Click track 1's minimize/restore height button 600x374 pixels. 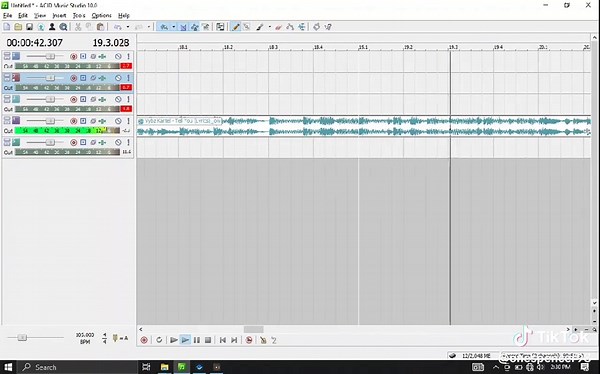point(7,56)
